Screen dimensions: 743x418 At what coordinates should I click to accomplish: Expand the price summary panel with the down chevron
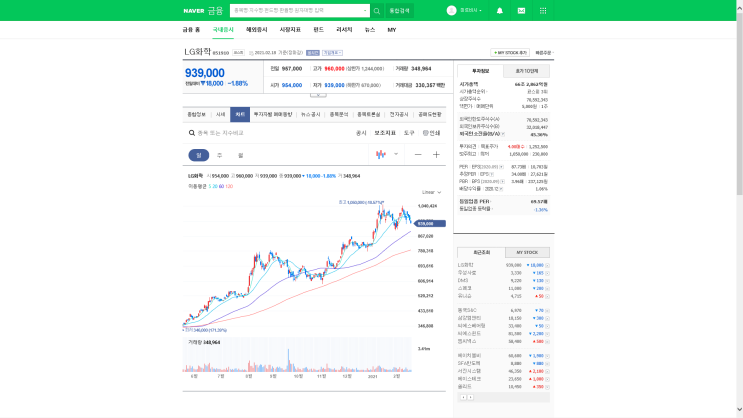(318, 95)
